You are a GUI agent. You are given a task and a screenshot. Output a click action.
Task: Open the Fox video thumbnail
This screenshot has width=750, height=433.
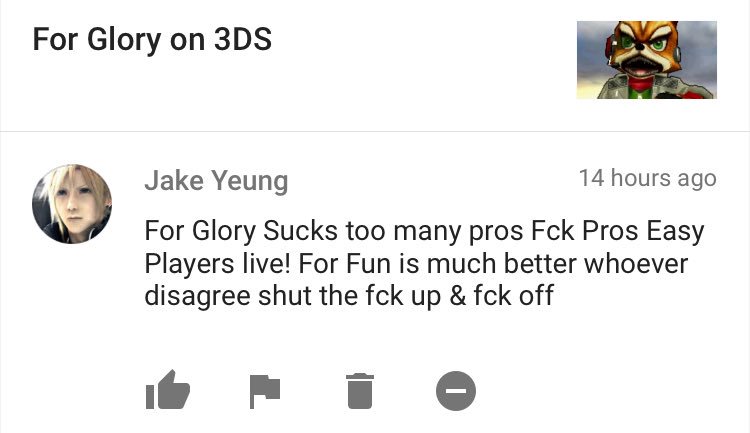(647, 60)
